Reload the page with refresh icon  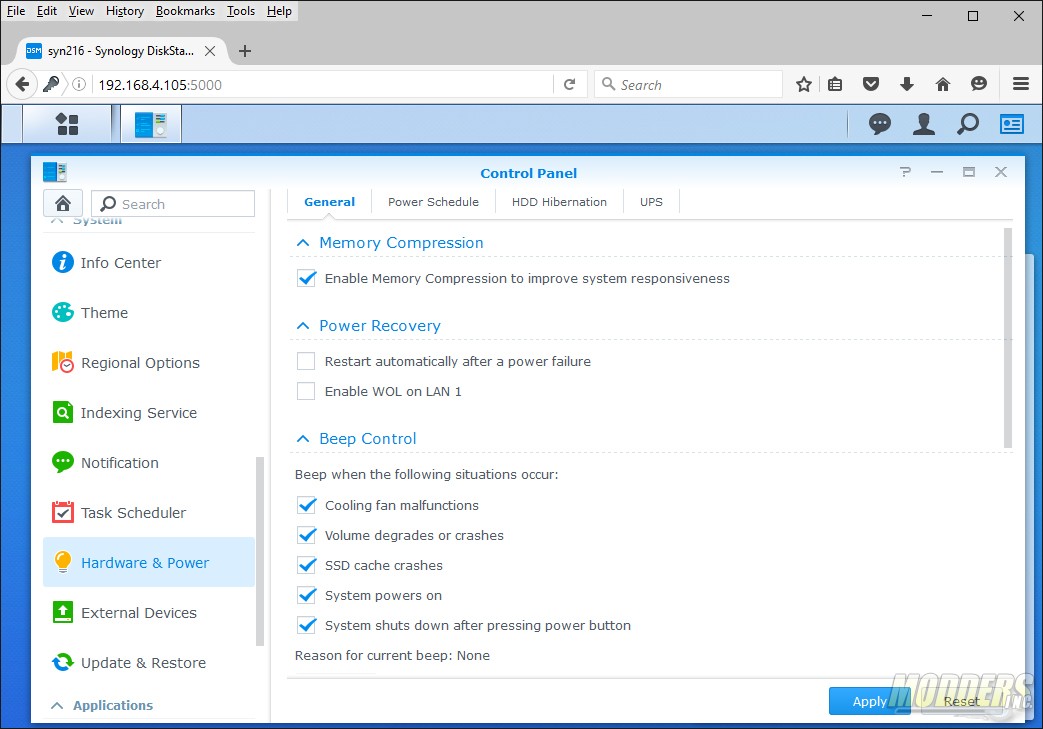pyautogui.click(x=569, y=84)
